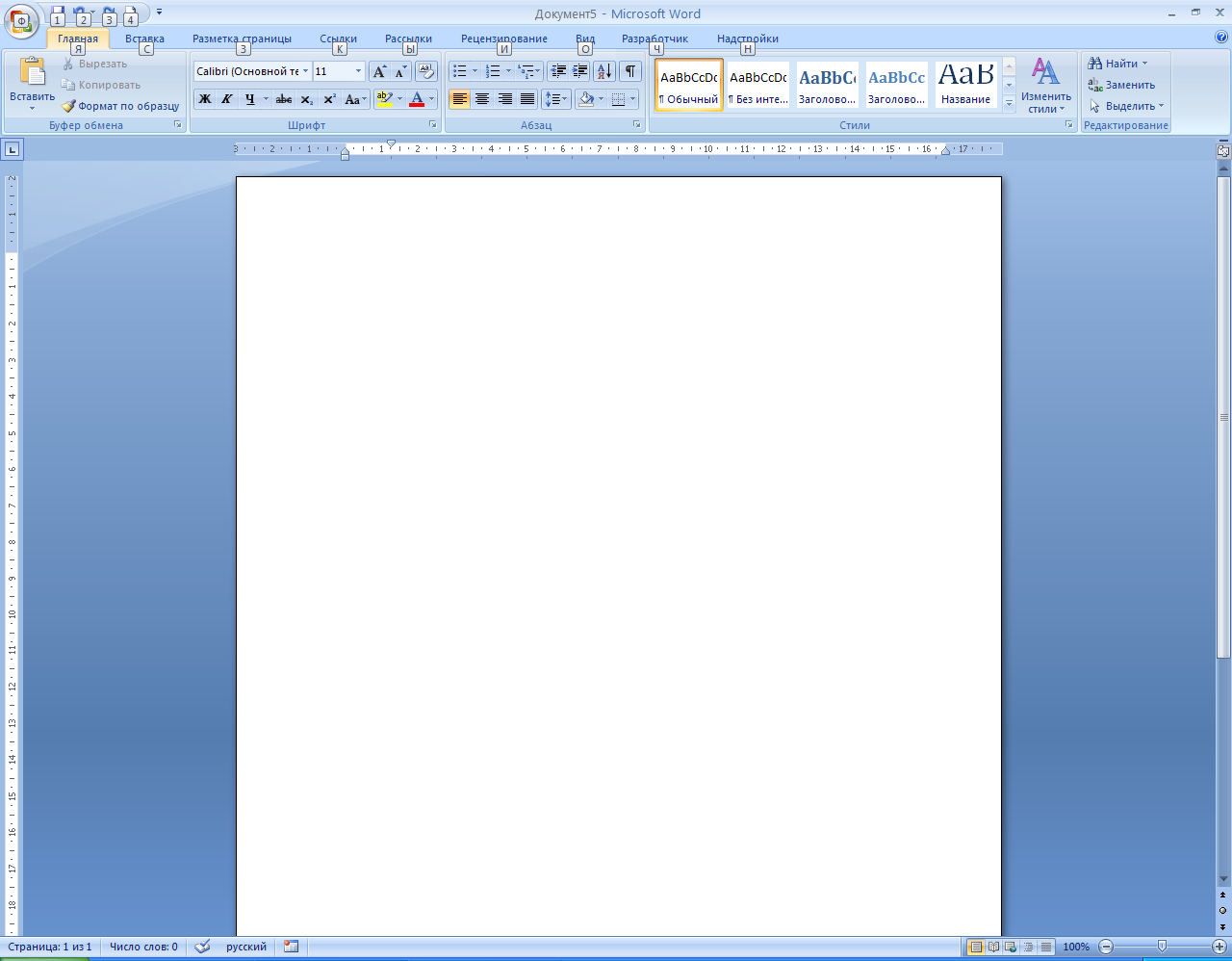Switch to Draft view in status bar
1232x961 pixels.
(1045, 947)
